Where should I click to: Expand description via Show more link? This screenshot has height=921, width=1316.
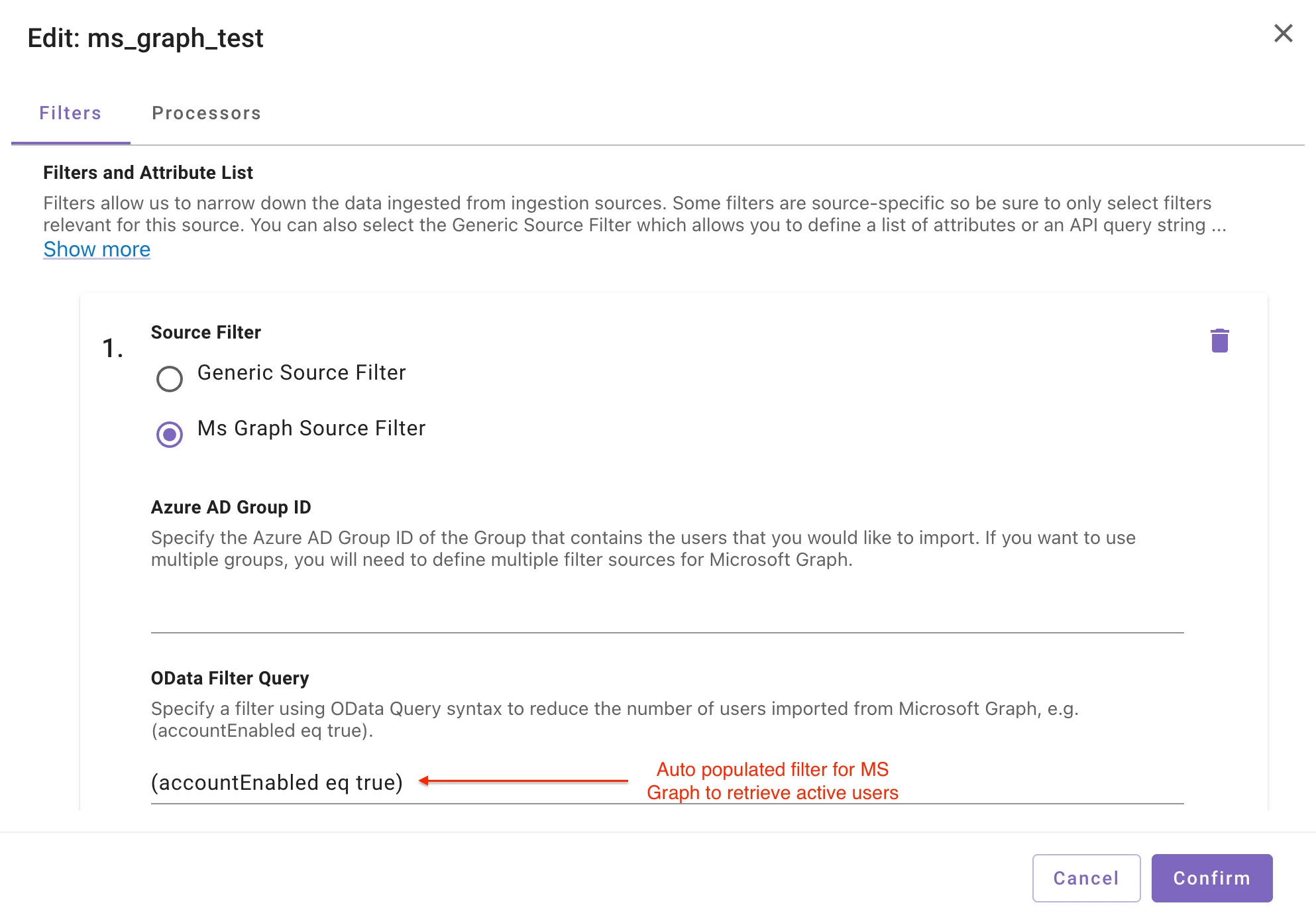coord(97,249)
